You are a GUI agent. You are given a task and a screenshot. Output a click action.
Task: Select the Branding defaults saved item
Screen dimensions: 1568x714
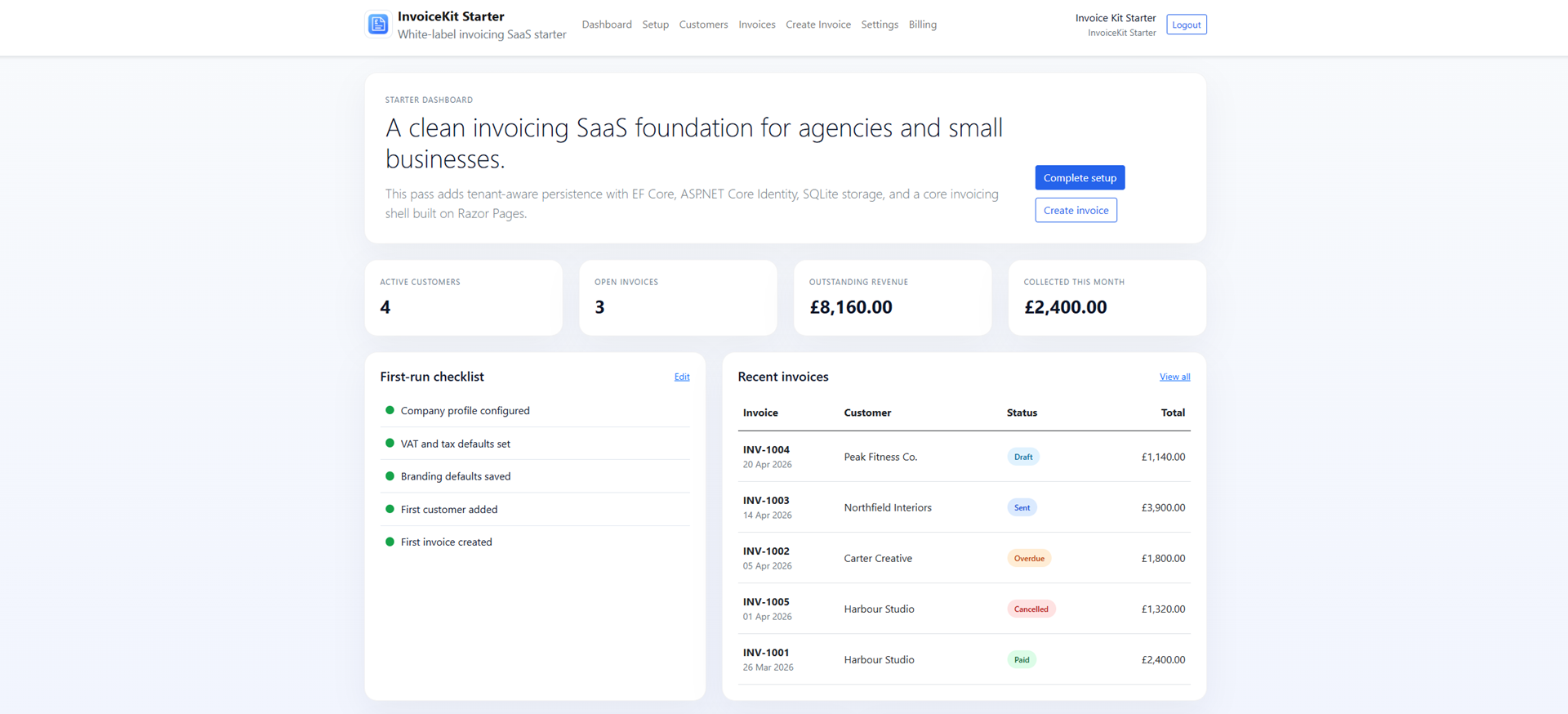535,476
